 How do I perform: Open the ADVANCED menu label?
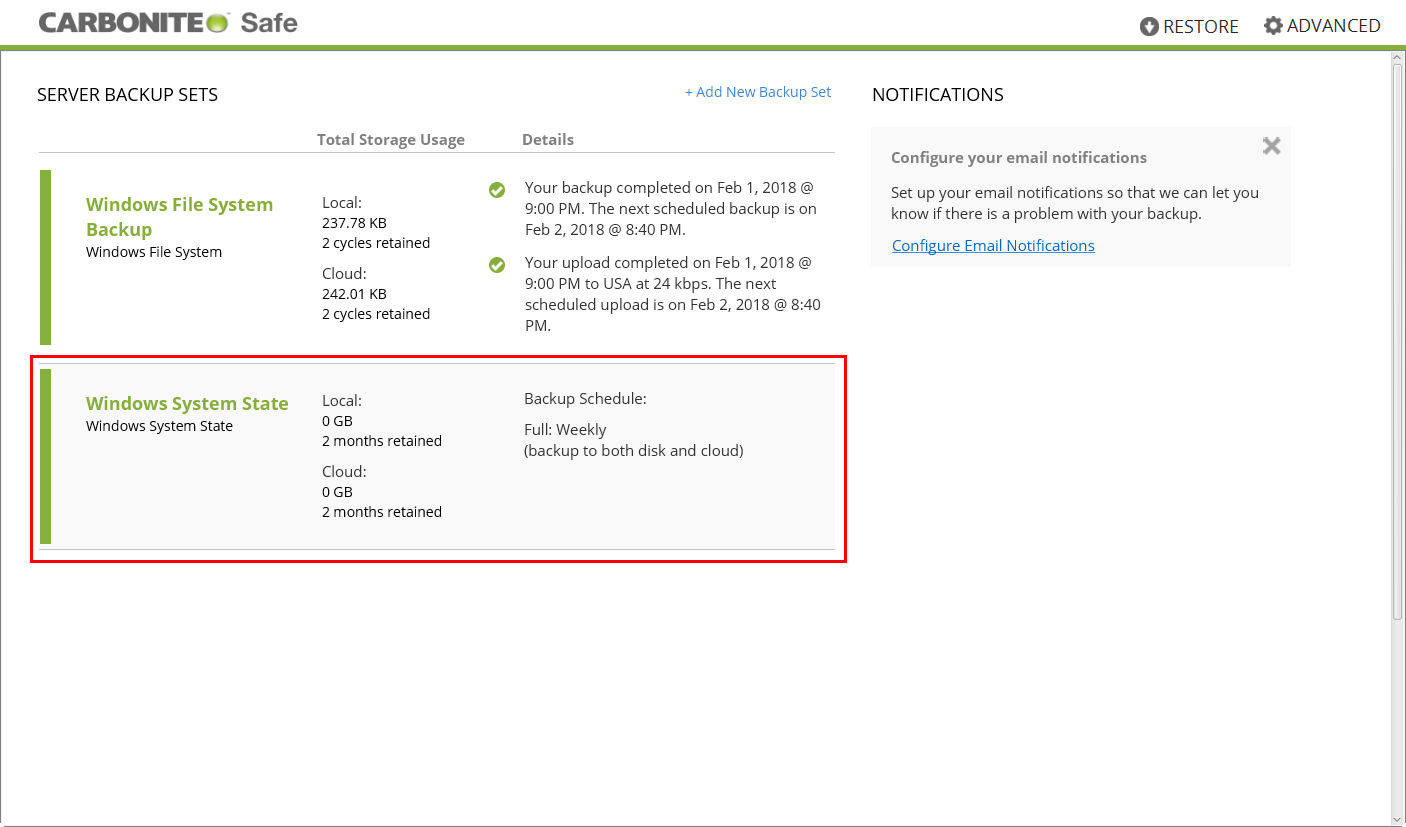1333,26
